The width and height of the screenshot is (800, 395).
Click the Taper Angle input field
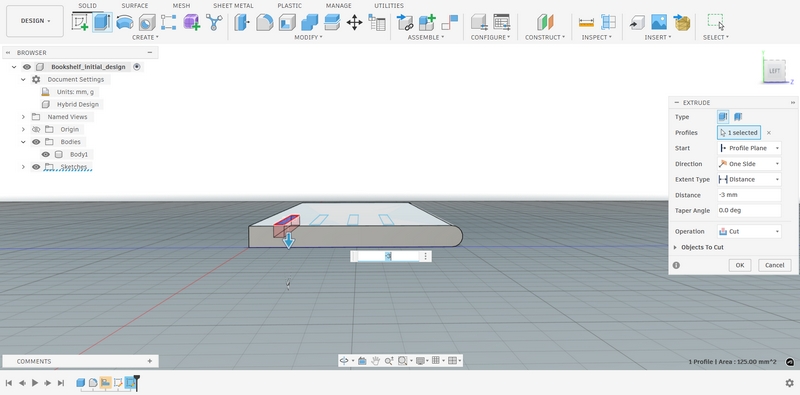click(x=749, y=210)
